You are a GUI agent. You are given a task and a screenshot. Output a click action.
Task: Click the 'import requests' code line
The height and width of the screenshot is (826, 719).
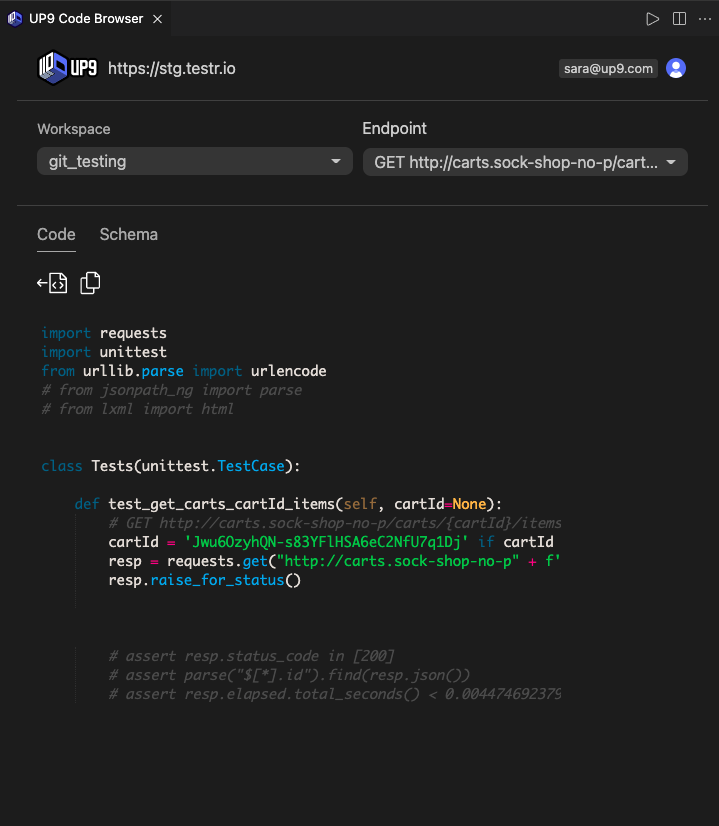[104, 333]
